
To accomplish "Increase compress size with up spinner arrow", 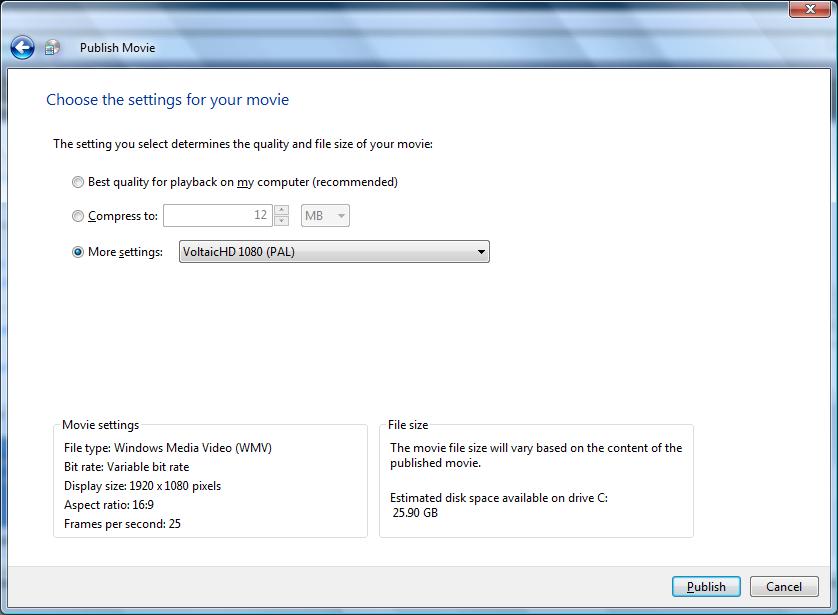I will click(282, 210).
